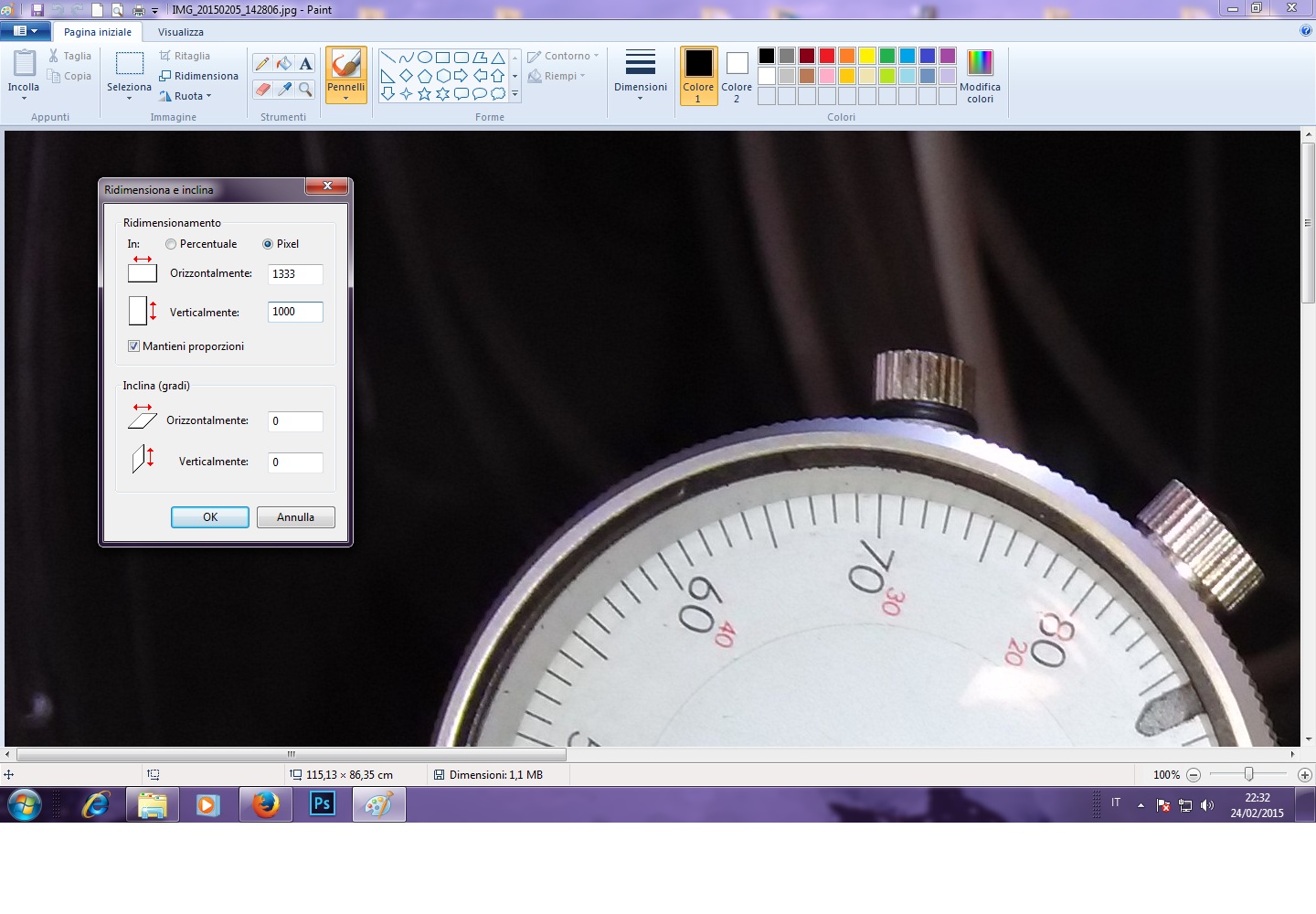The width and height of the screenshot is (1316, 914).
Task: Select the Magnifier tool
Action: 305,89
